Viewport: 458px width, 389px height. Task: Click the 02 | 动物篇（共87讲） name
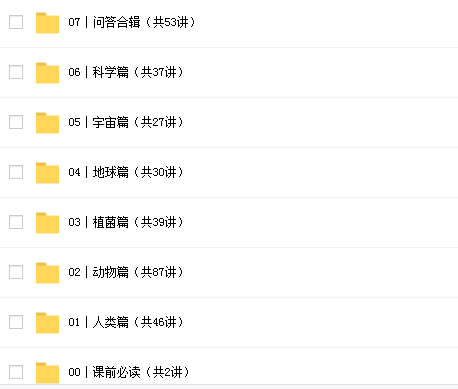[126, 272]
